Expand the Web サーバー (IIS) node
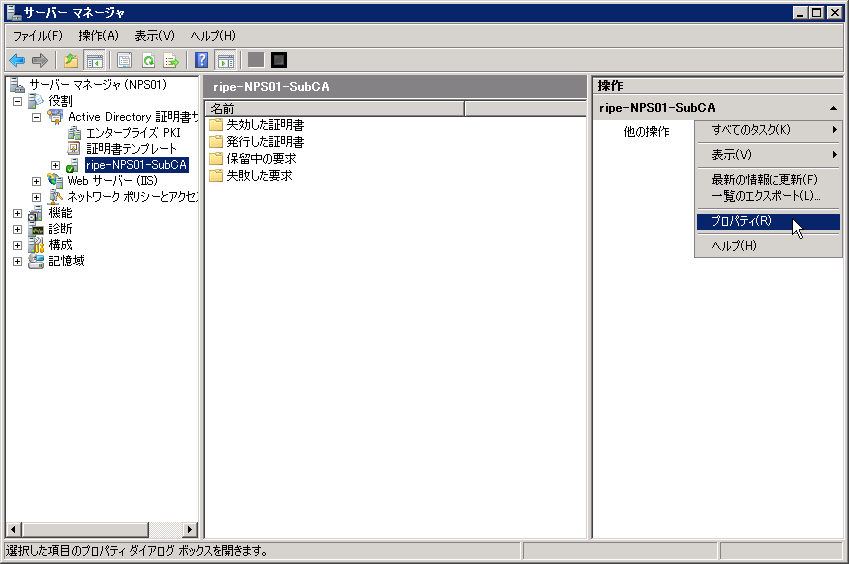 coord(36,181)
